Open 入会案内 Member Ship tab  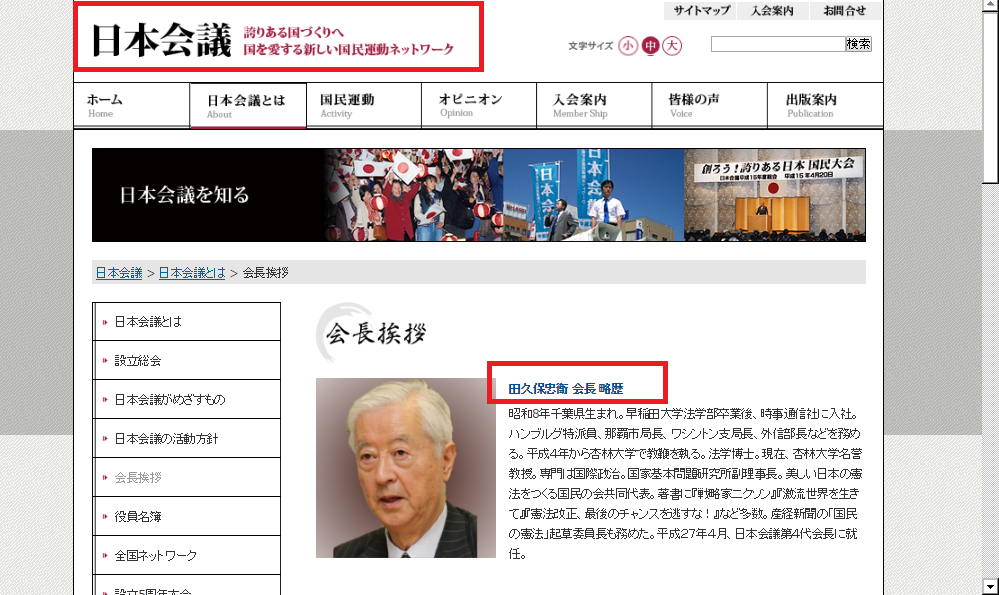click(x=594, y=106)
